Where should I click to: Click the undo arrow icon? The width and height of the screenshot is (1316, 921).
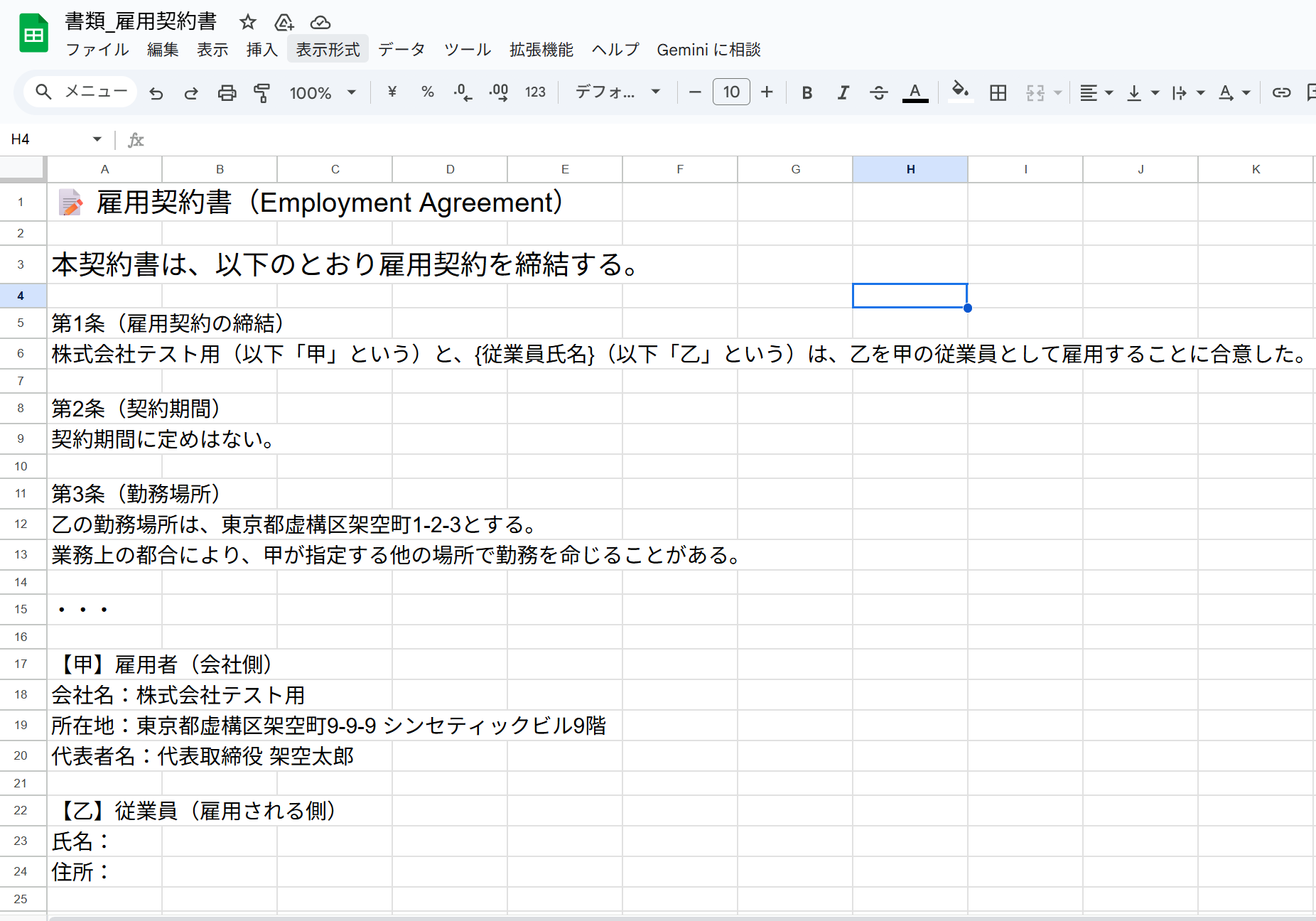click(156, 93)
